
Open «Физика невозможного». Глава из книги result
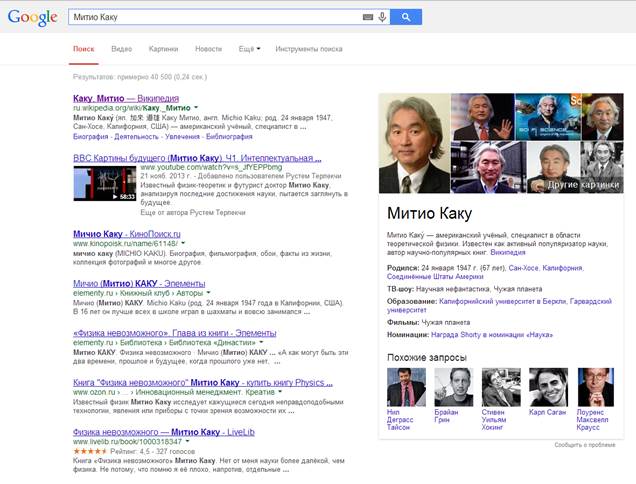coord(174,333)
